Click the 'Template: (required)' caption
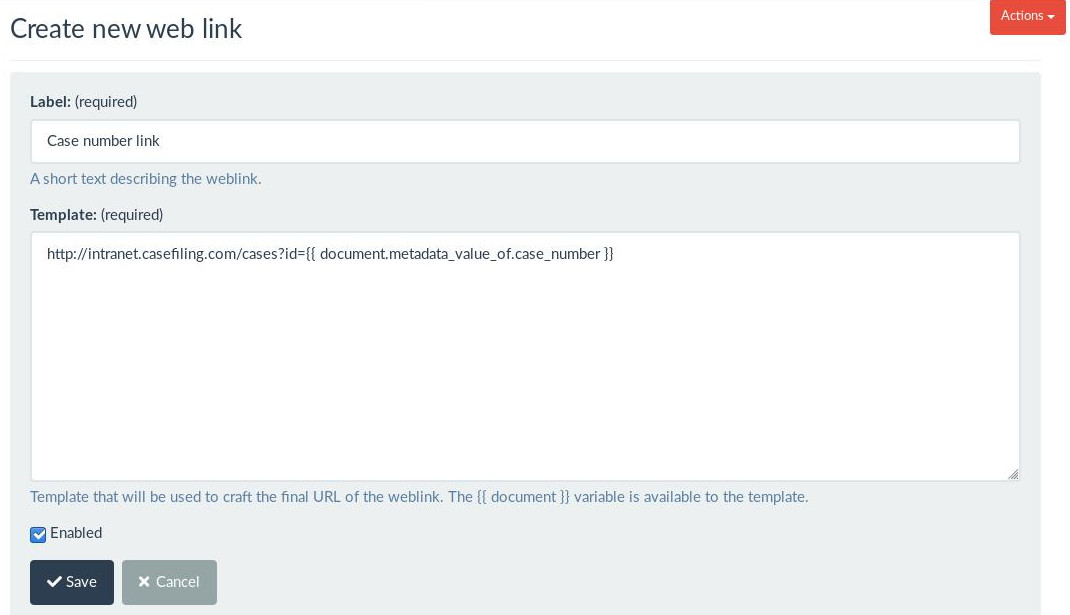 [x=96, y=215]
